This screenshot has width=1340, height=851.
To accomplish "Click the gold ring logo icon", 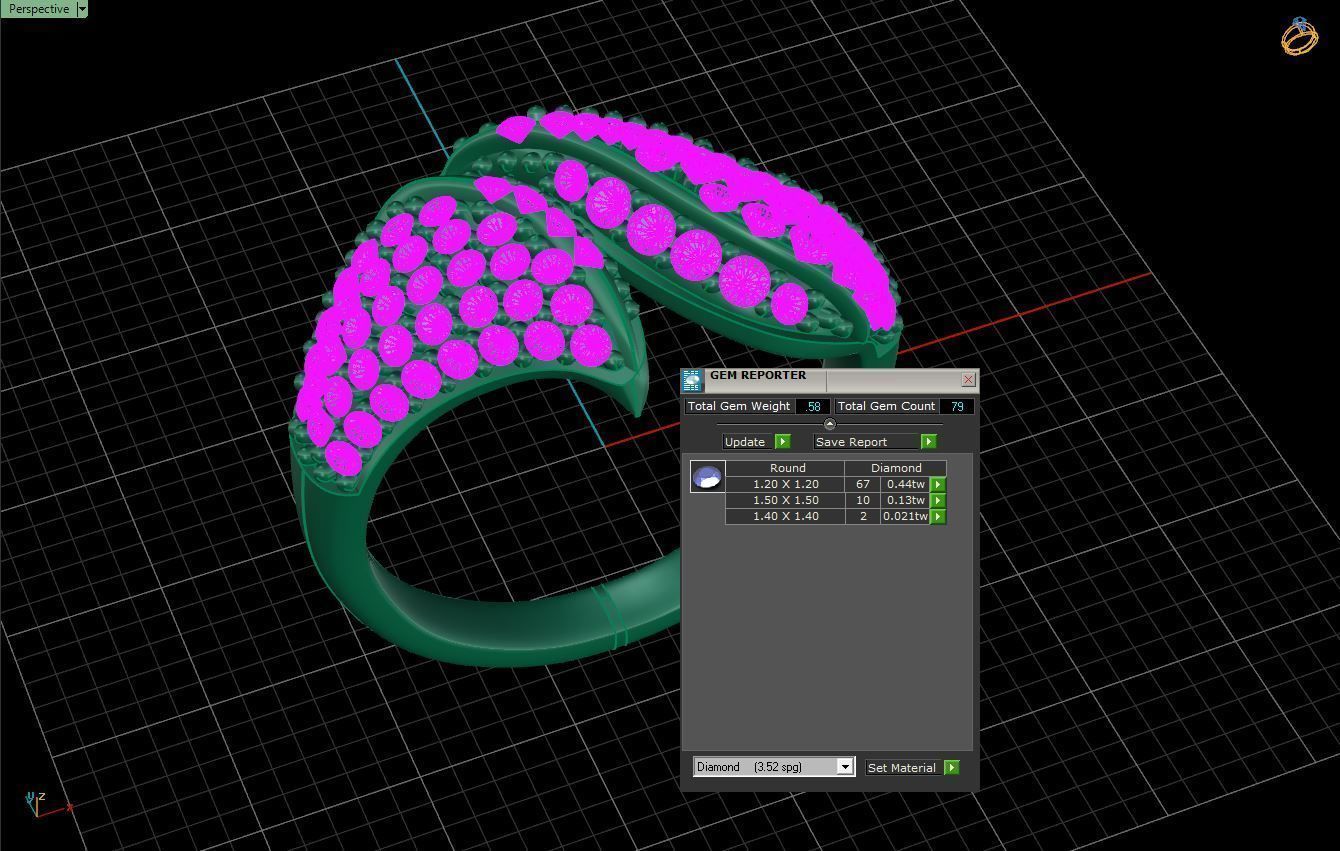I will [1299, 36].
